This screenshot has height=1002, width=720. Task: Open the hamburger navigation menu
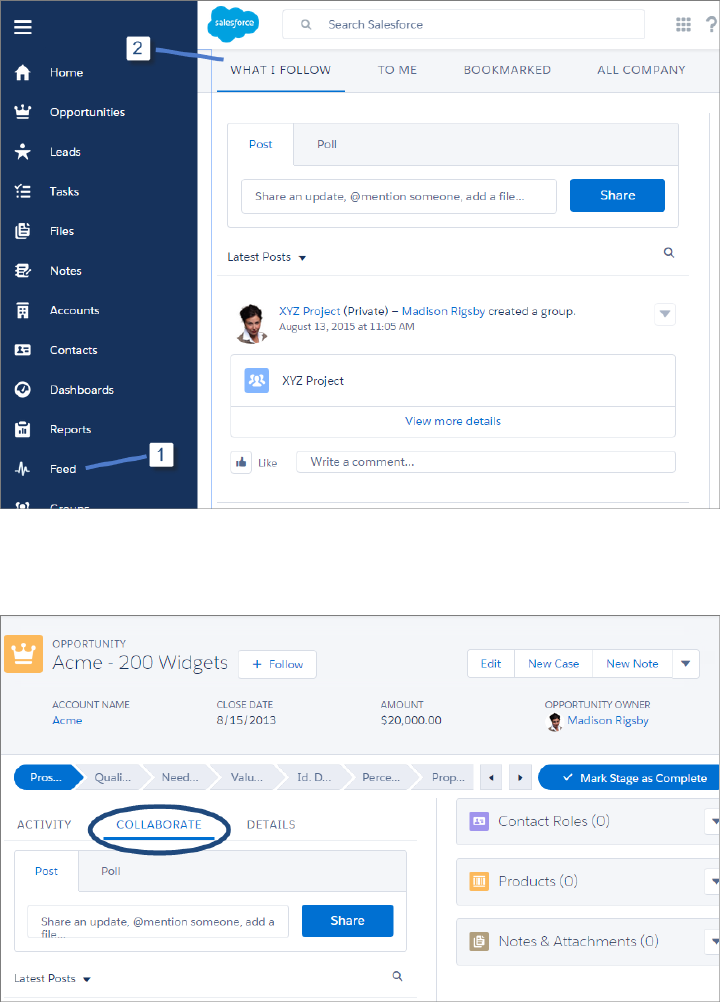tap(23, 27)
